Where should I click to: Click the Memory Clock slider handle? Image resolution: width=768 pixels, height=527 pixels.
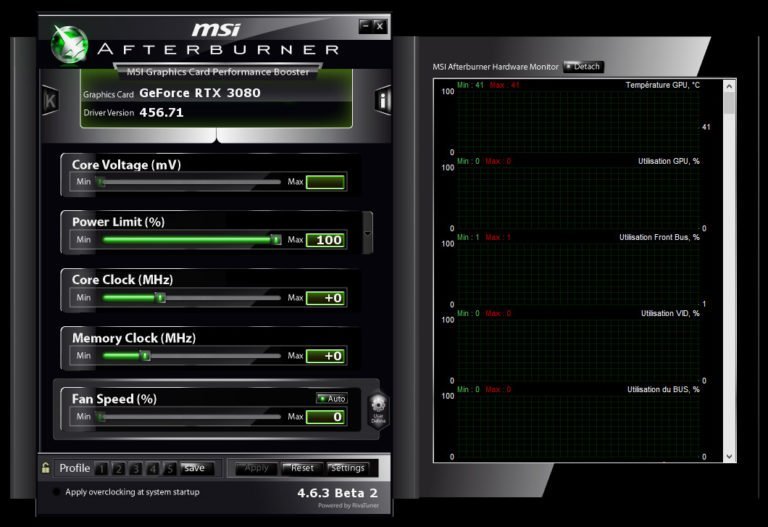coord(145,356)
